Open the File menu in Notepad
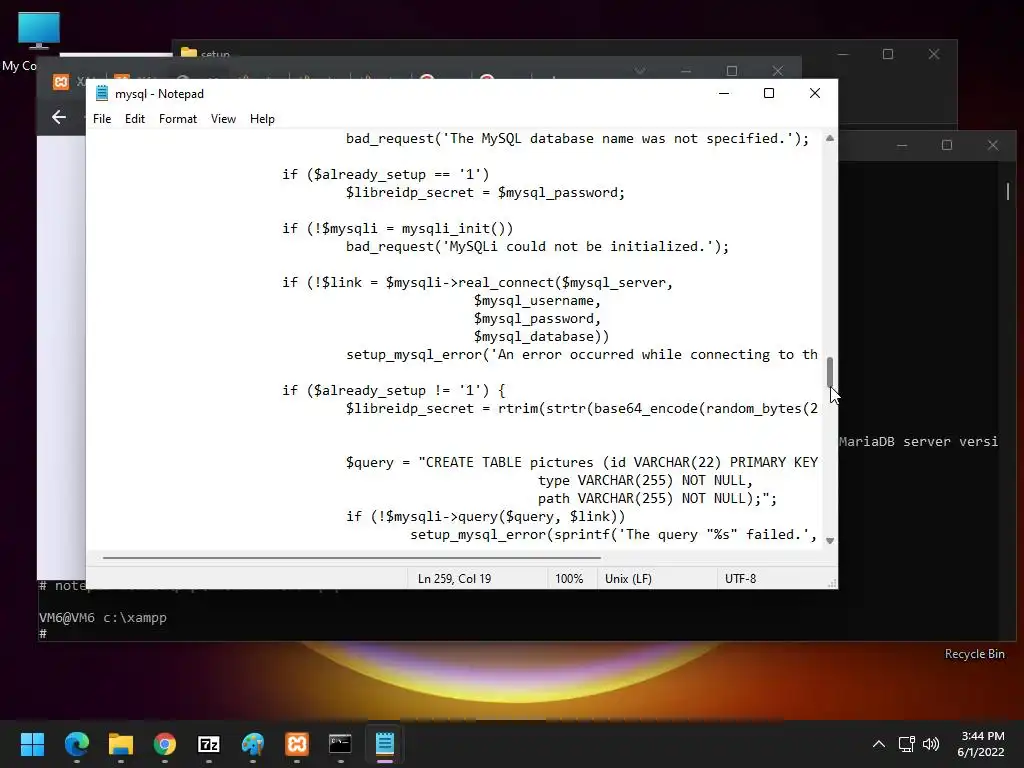Image resolution: width=1024 pixels, height=768 pixels. [x=102, y=119]
